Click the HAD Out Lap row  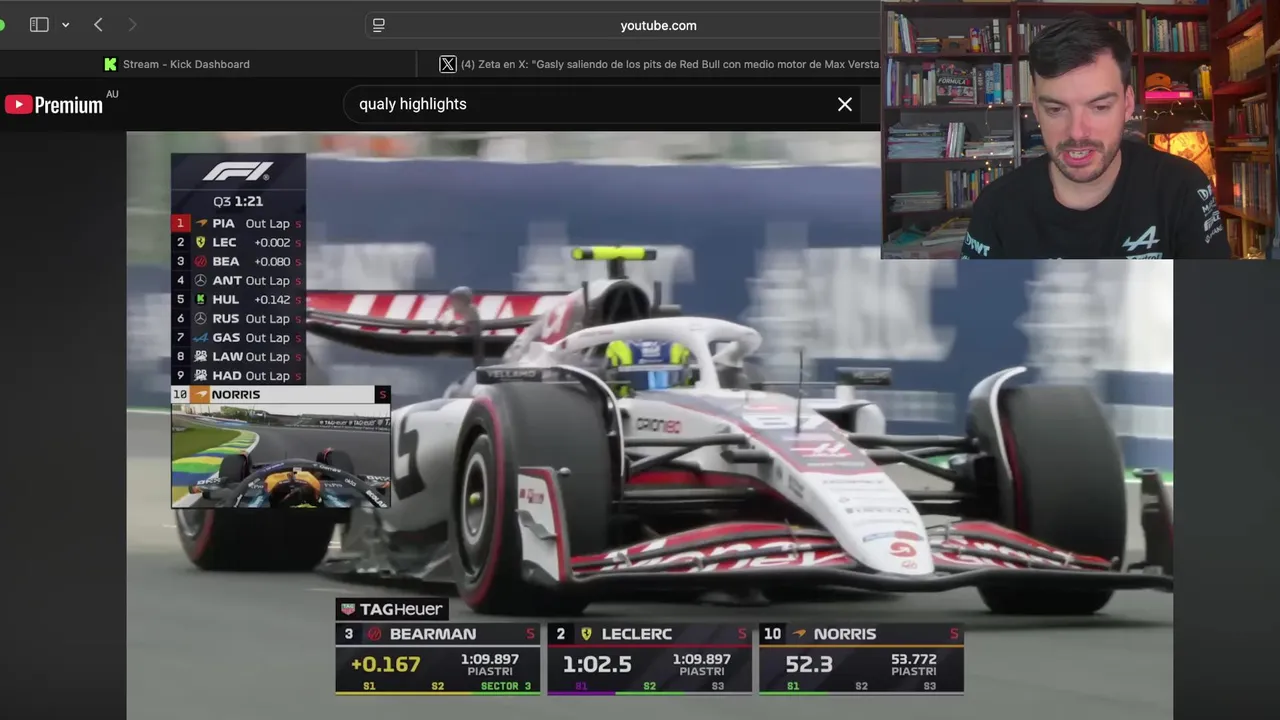click(238, 376)
